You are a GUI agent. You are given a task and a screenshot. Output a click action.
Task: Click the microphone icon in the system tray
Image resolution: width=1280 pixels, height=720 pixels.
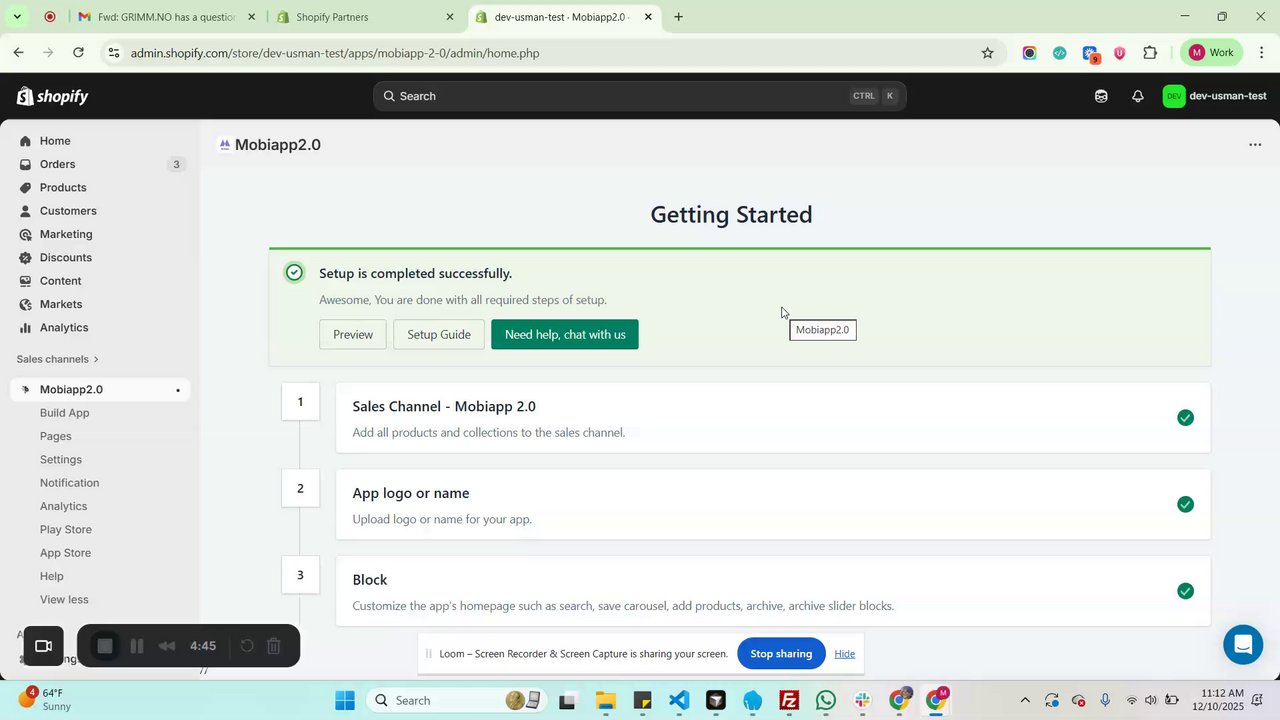click(x=1105, y=701)
